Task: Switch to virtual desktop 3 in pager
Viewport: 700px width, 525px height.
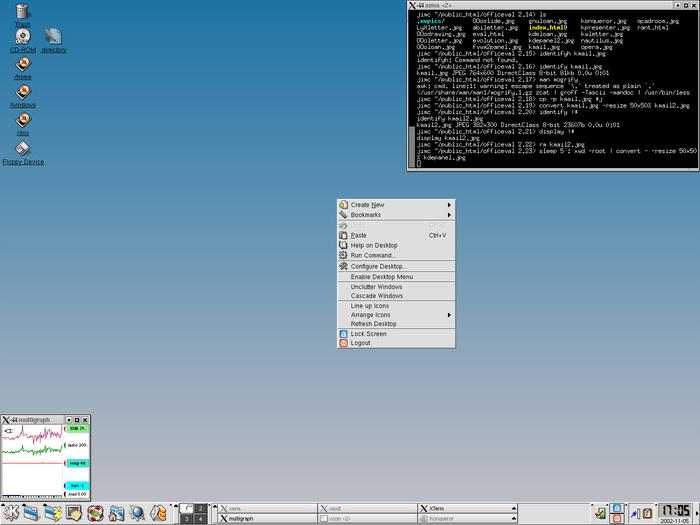Action: click(x=187, y=519)
